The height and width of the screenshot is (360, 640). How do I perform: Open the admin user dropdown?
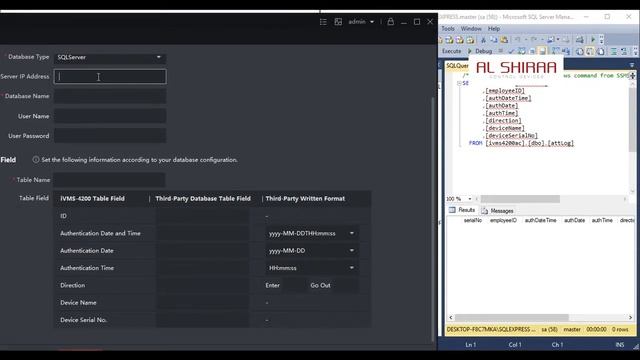(361, 22)
